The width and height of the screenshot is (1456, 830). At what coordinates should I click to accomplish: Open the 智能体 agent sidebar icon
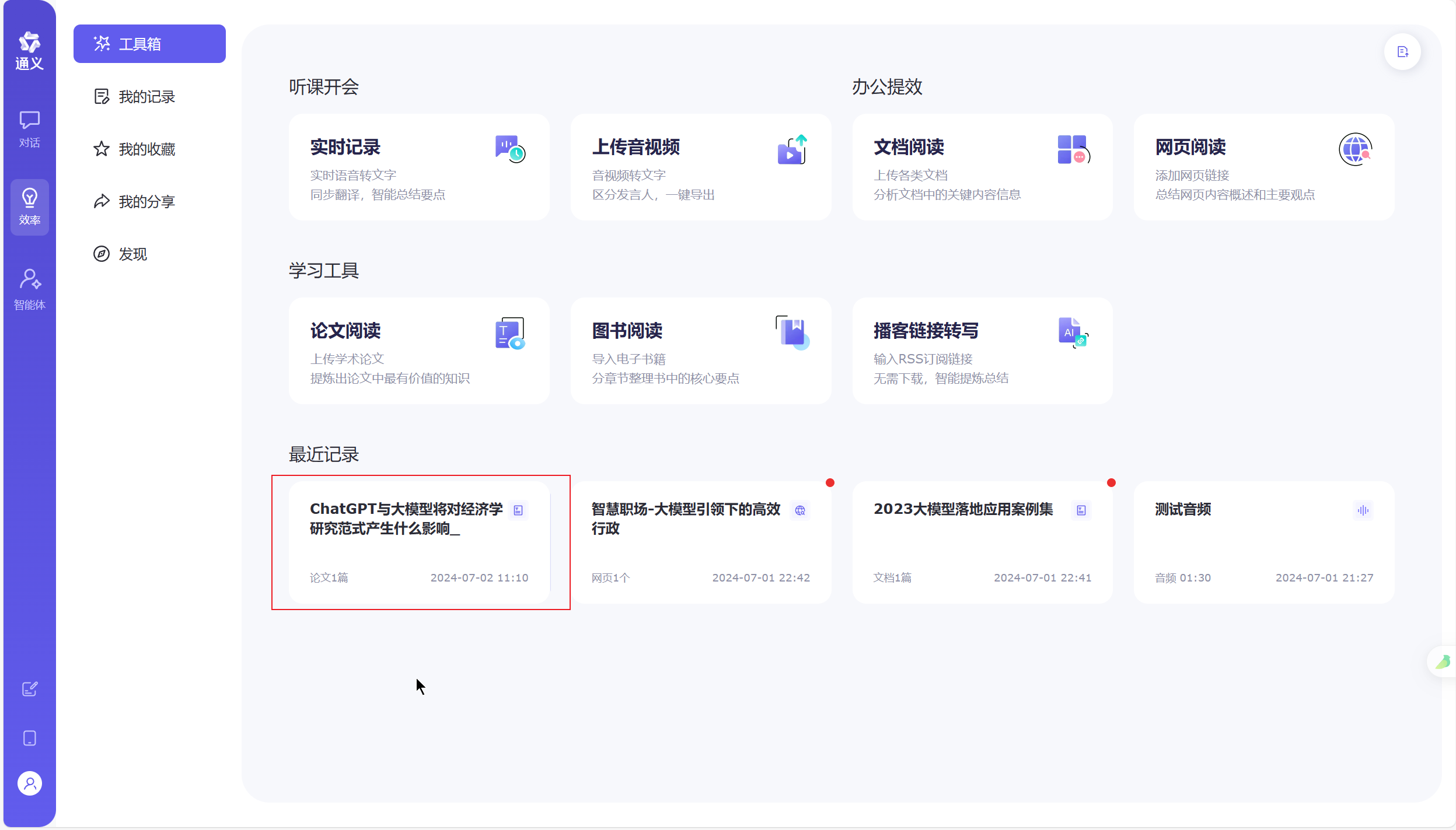[x=29, y=289]
